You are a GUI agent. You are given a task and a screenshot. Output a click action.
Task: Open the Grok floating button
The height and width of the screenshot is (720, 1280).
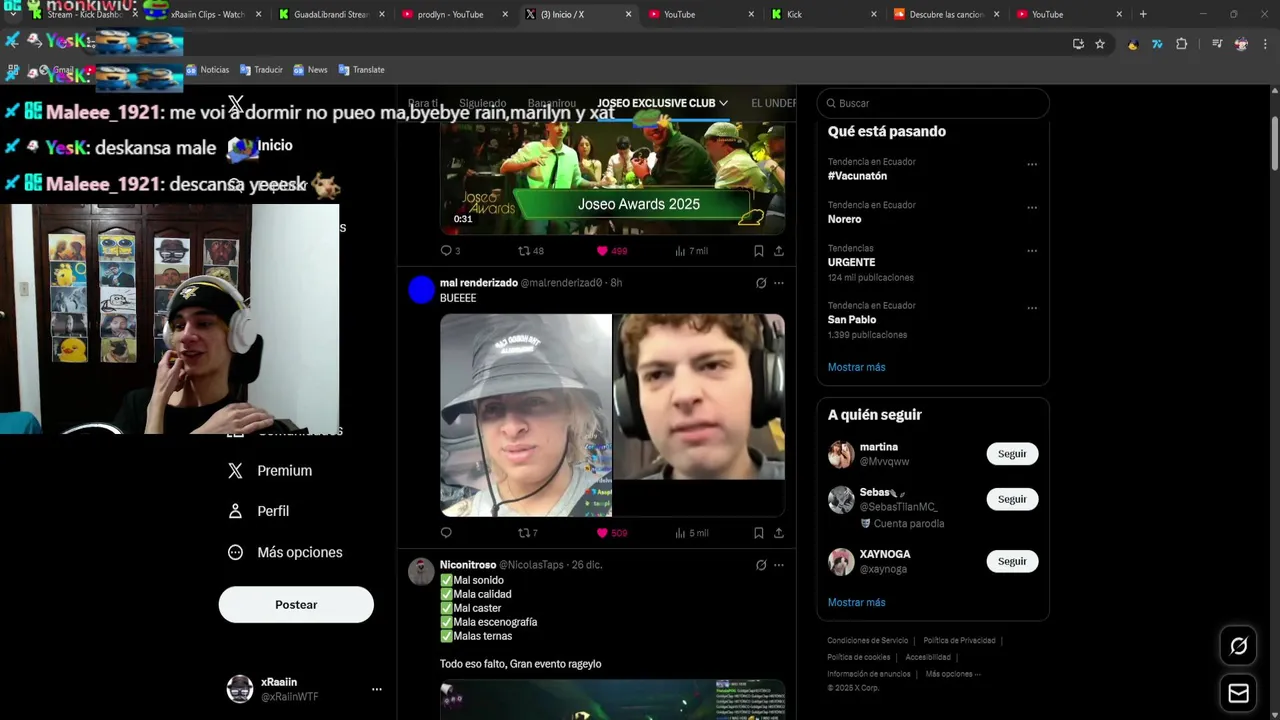pos(1238,646)
